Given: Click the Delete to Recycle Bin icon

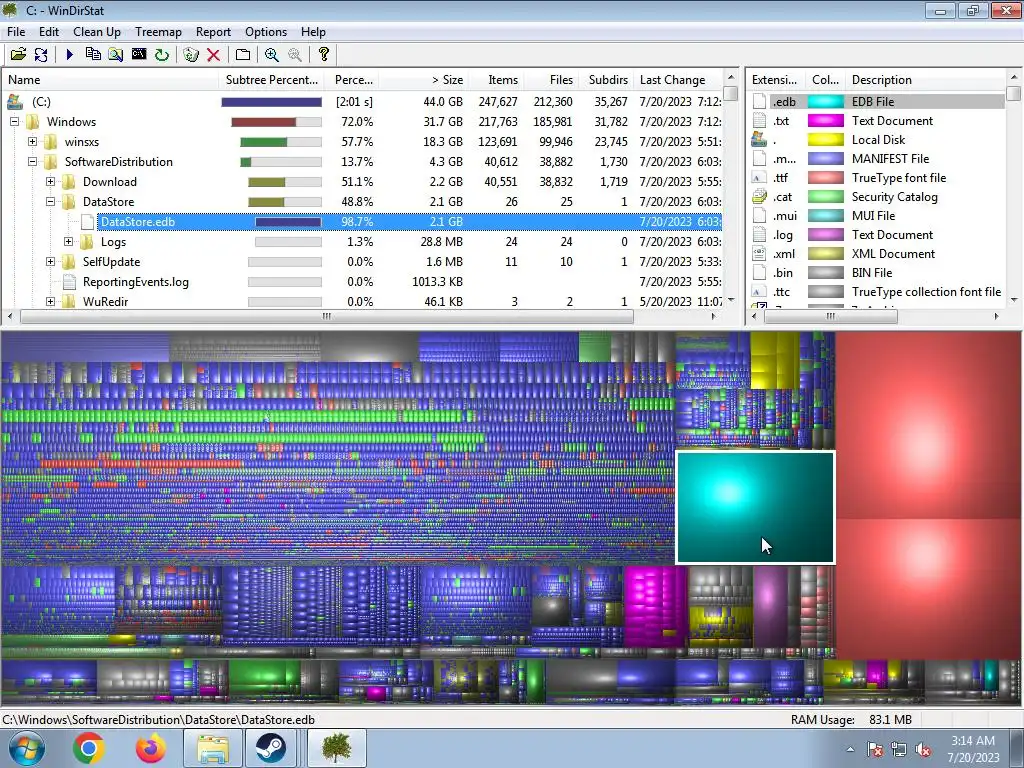Looking at the screenshot, I should tap(191, 55).
